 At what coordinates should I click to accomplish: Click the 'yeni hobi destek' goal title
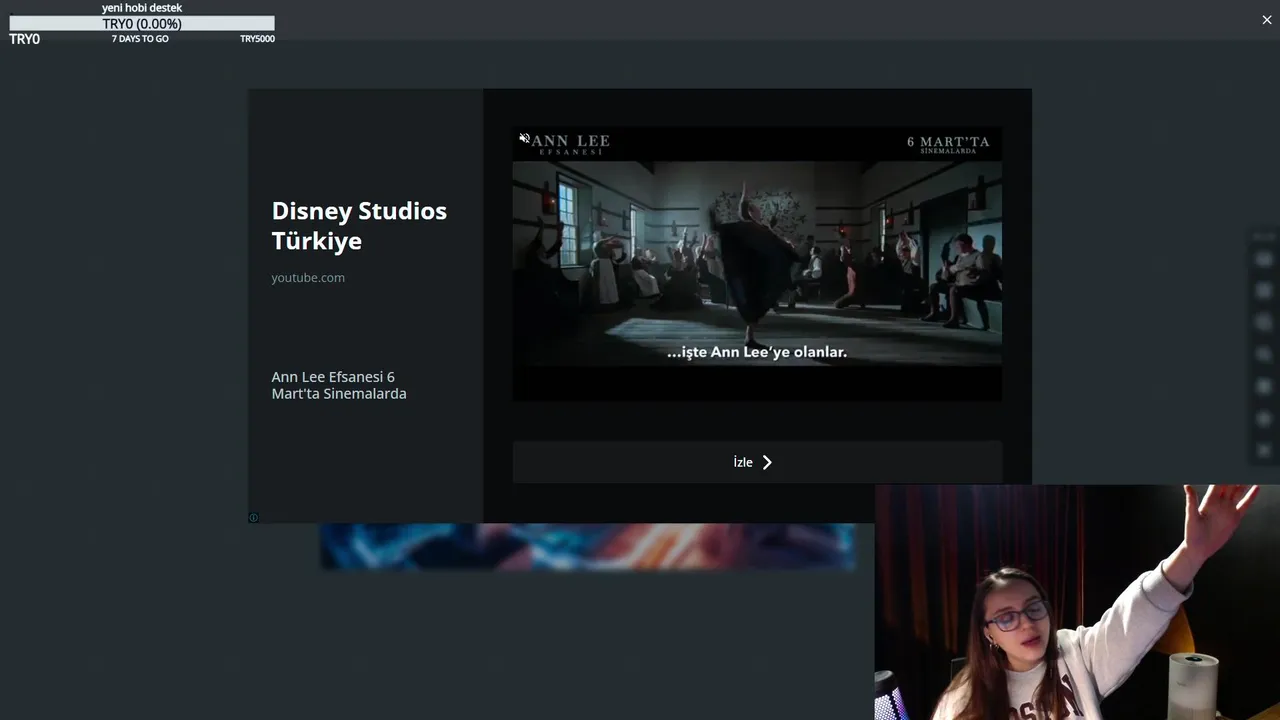(x=142, y=8)
